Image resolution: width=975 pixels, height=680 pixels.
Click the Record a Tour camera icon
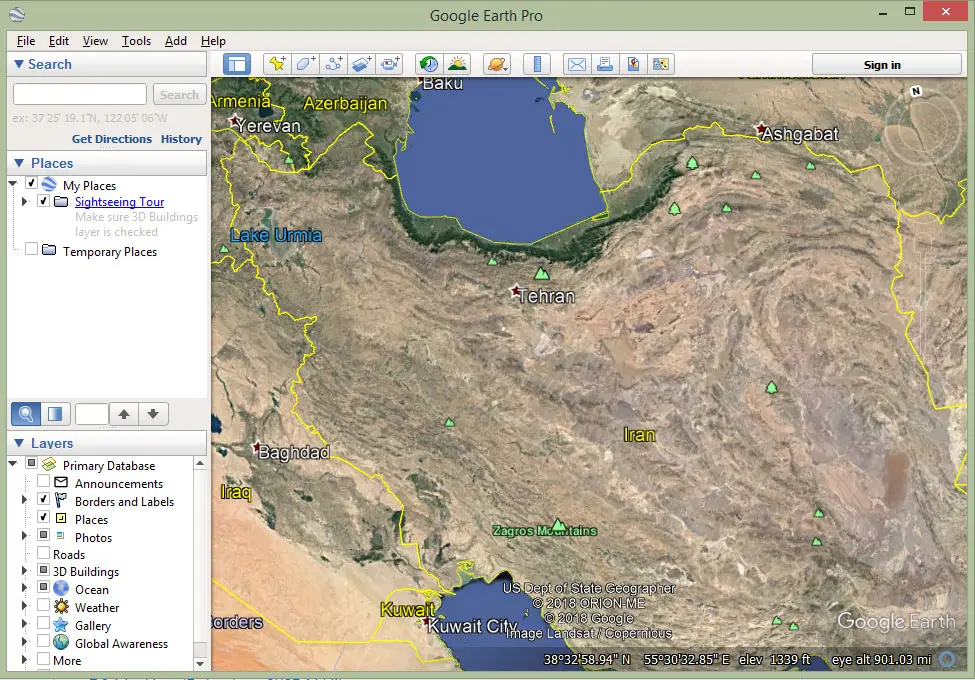(391, 64)
